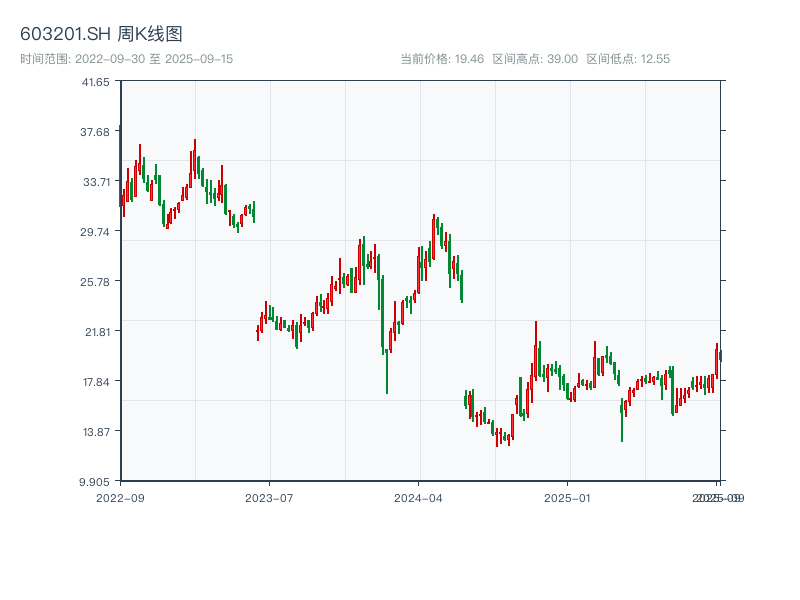Click the 区间高点 39.00 label
This screenshot has height=600, width=800.
[535, 59]
